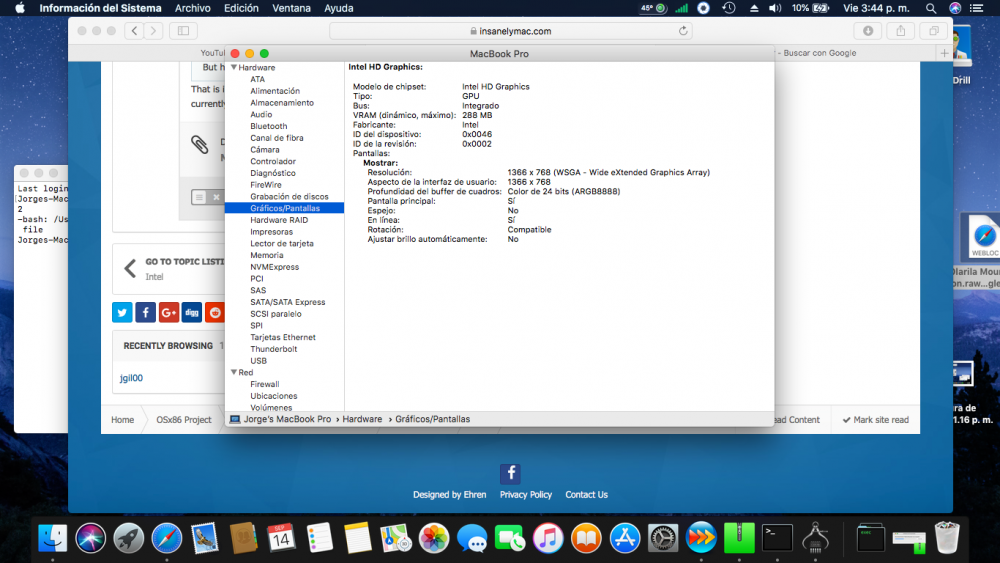Open Ayuda menu
The width and height of the screenshot is (1000, 563).
339,8
